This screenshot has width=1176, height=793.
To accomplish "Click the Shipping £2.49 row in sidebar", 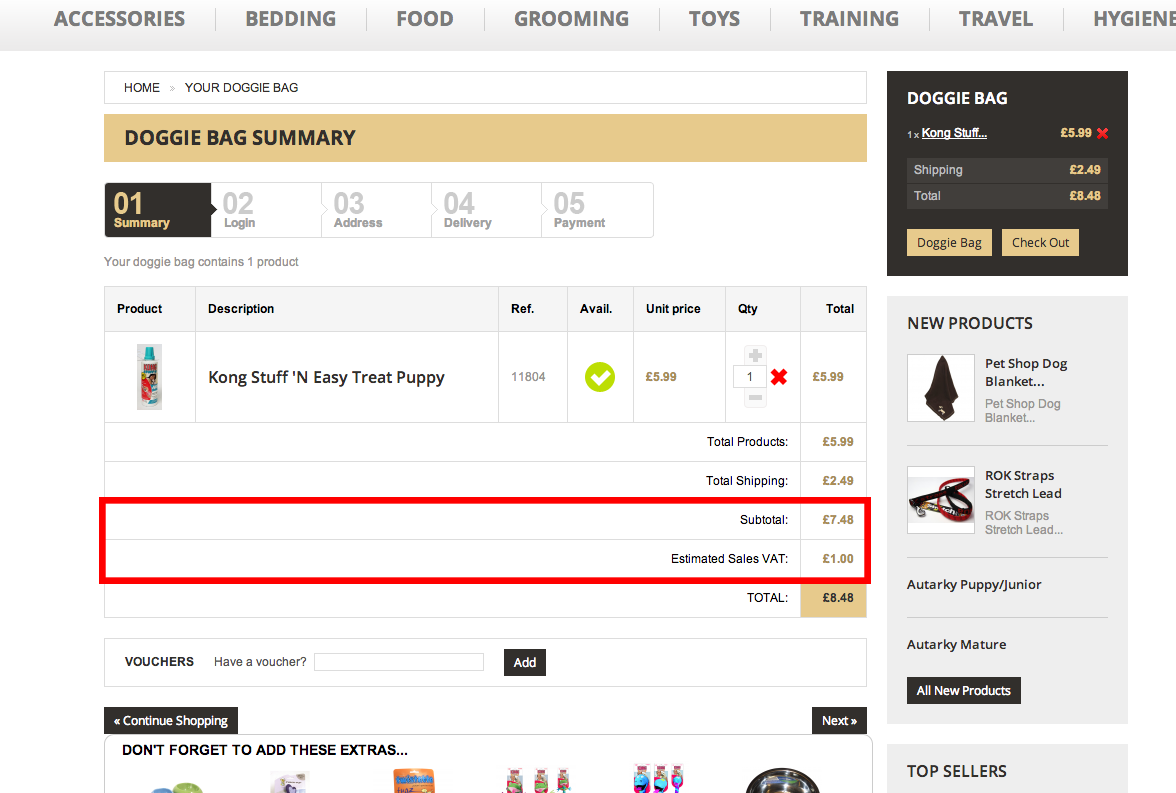I will point(1006,170).
